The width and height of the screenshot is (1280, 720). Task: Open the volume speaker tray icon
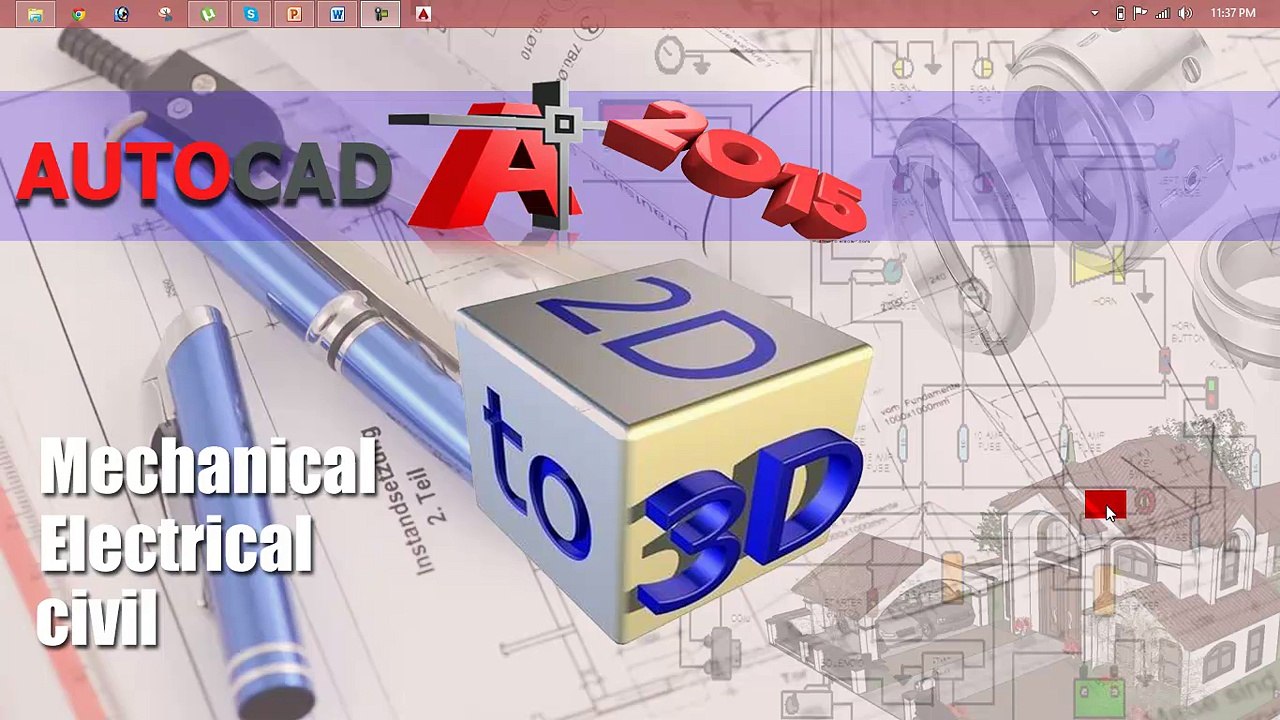1185,14
